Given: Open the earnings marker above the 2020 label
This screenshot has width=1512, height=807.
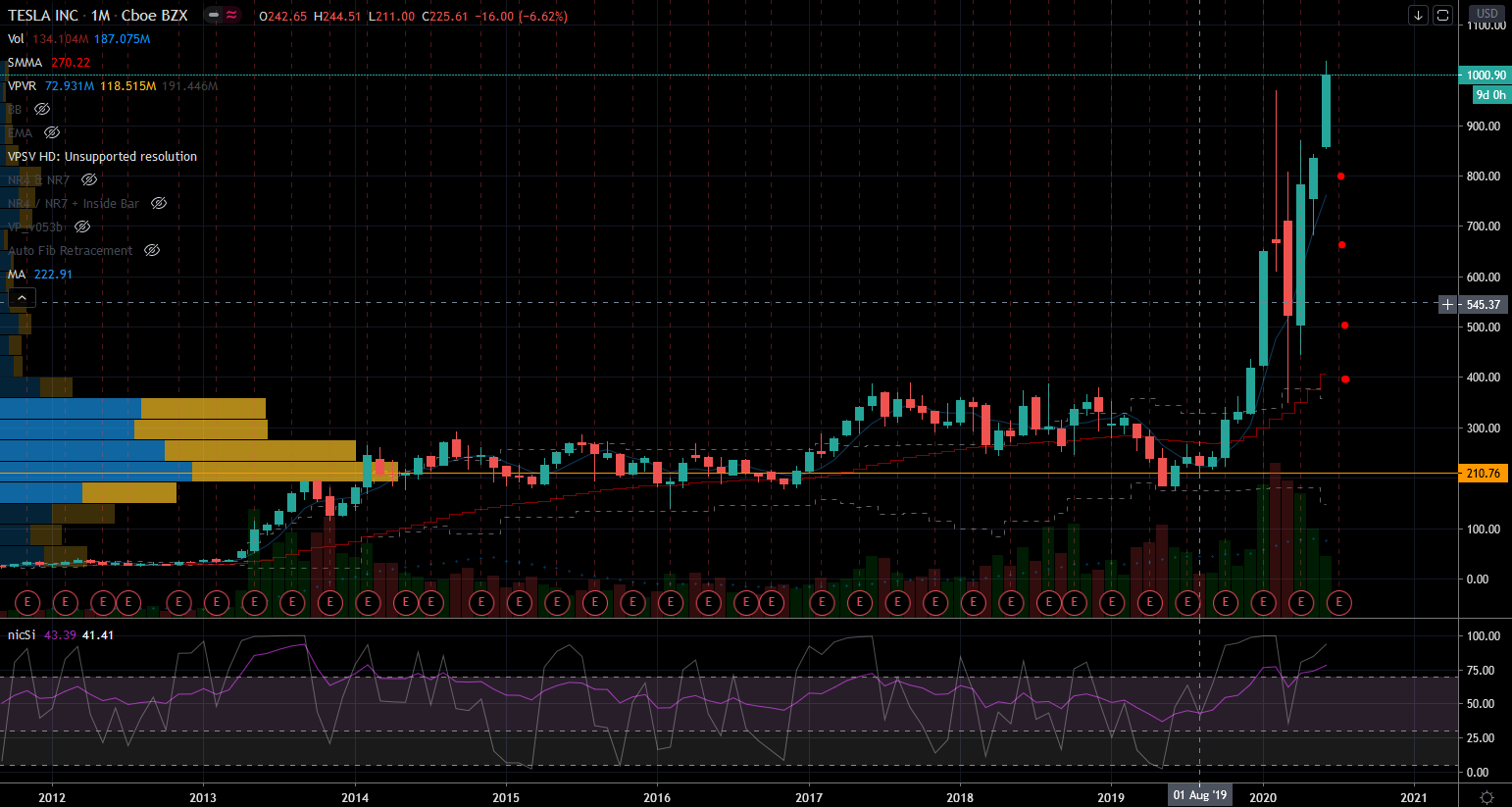Looking at the screenshot, I should pyautogui.click(x=1264, y=602).
